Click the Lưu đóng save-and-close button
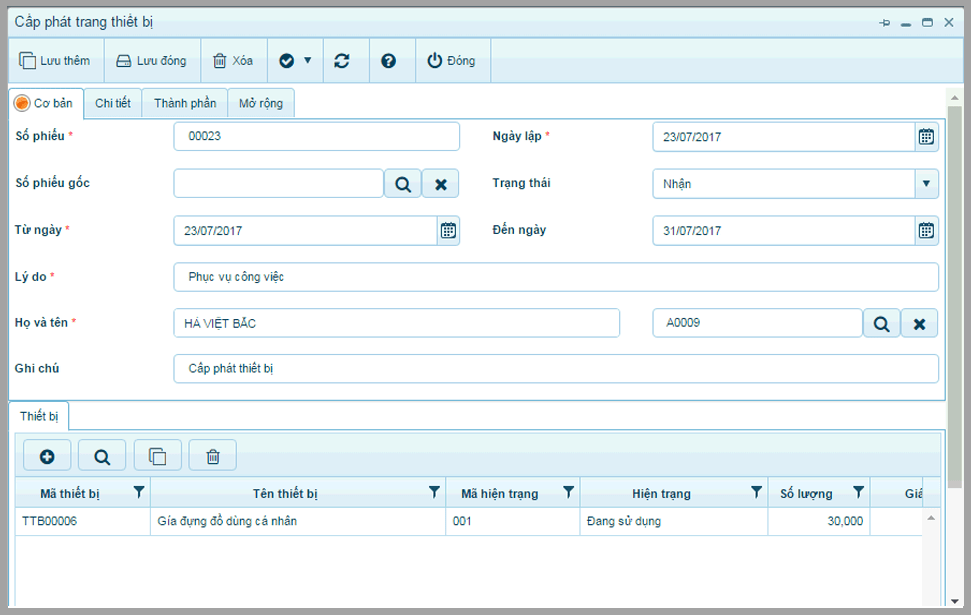This screenshot has height=615, width=971. [x=152, y=61]
